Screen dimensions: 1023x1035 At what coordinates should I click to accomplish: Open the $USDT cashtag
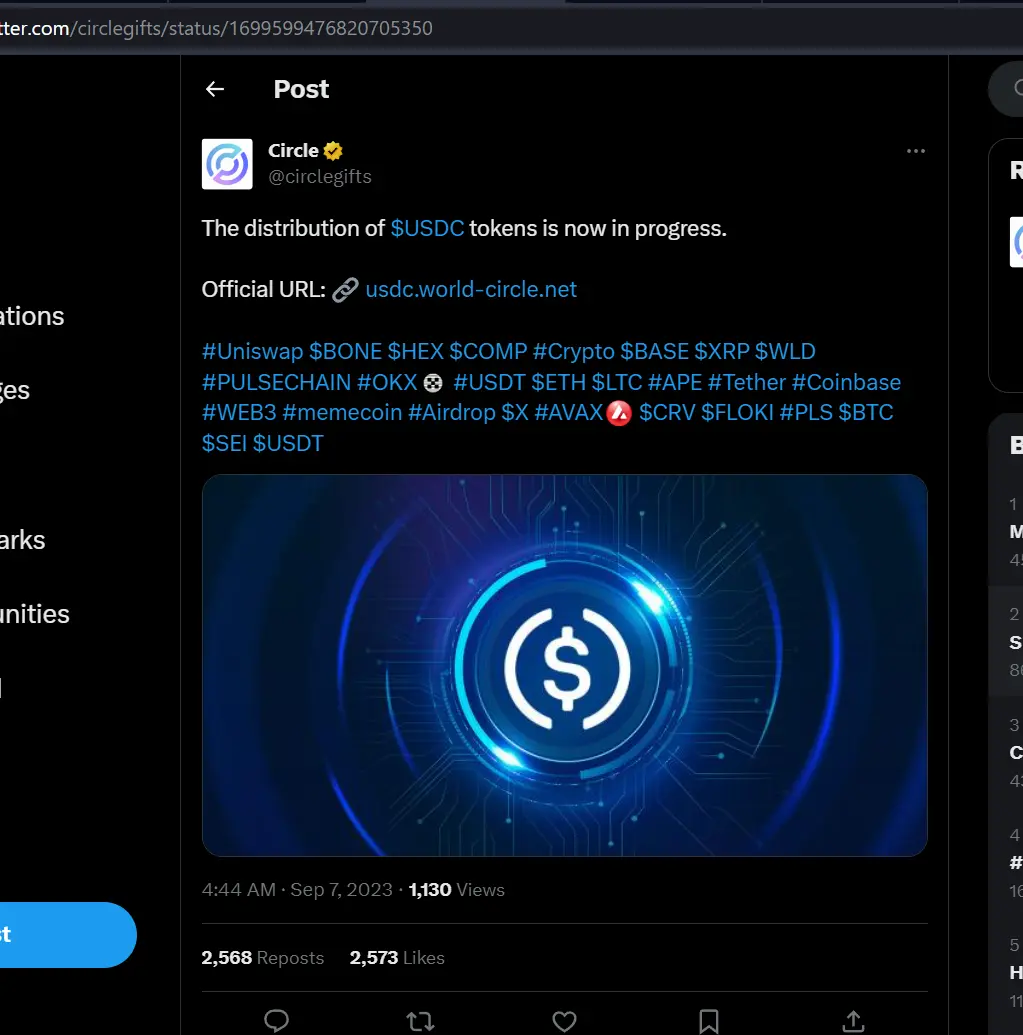(288, 444)
